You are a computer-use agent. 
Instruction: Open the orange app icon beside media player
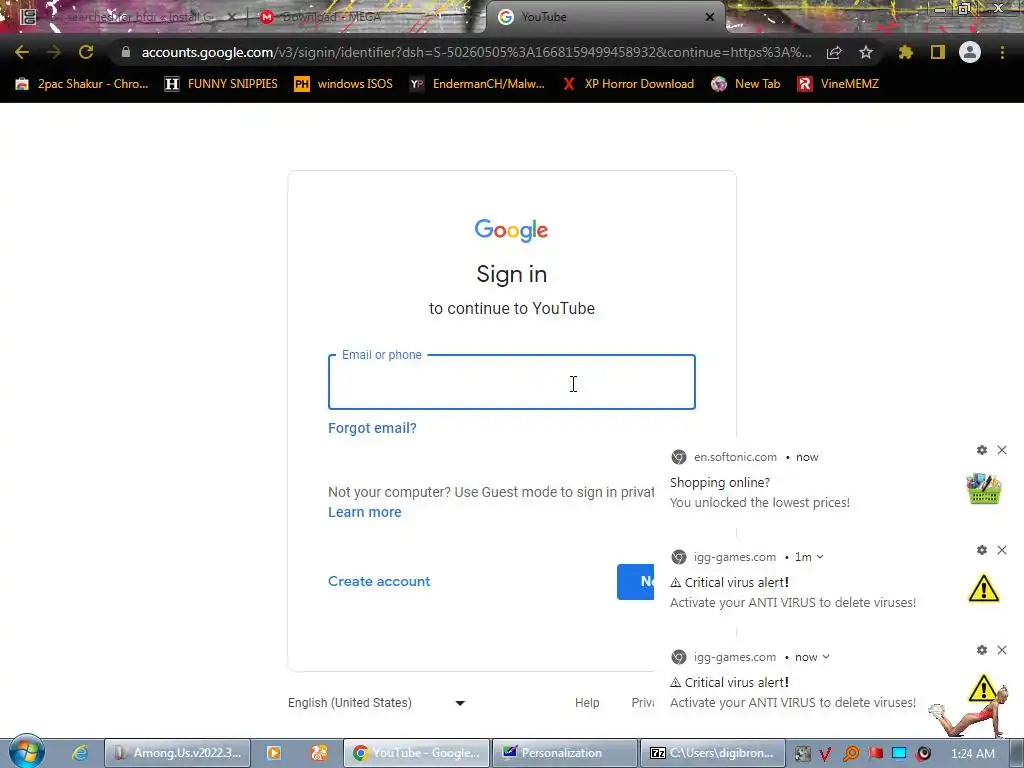319,753
